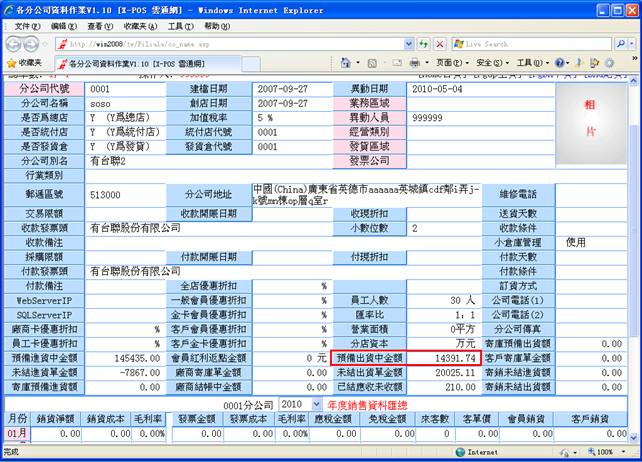Refresh the page using the address bar icon

coord(423,44)
